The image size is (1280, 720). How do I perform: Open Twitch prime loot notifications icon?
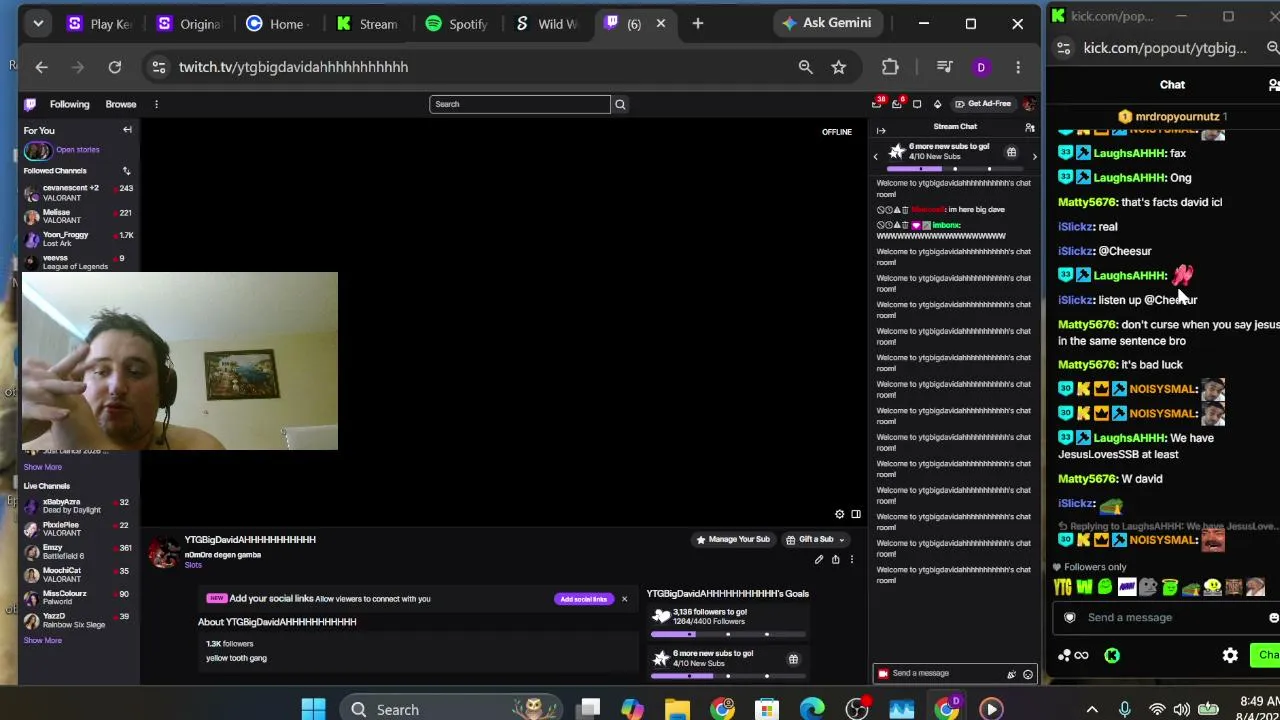pyautogui.click(x=878, y=104)
